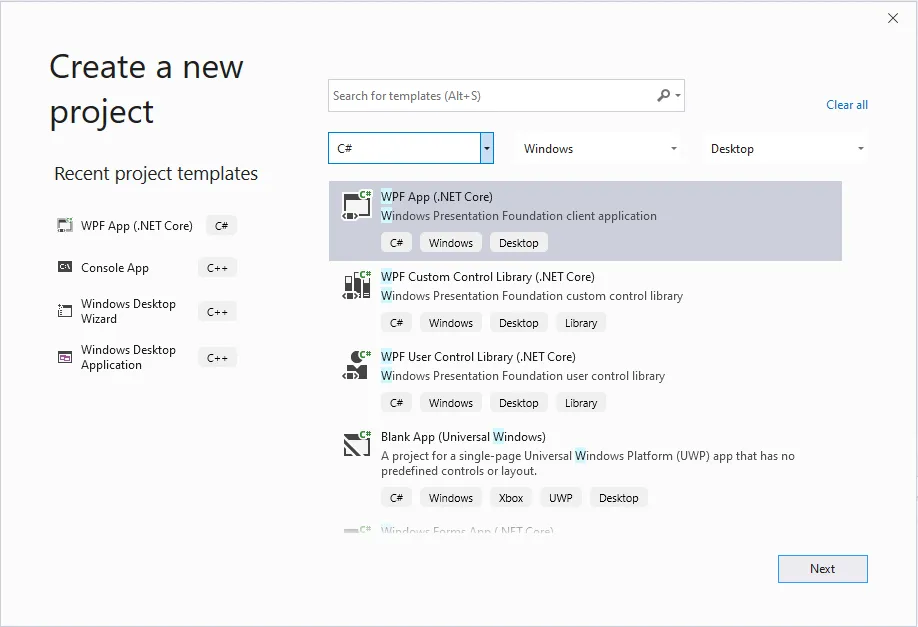Click the search magnifier icon

point(664,96)
